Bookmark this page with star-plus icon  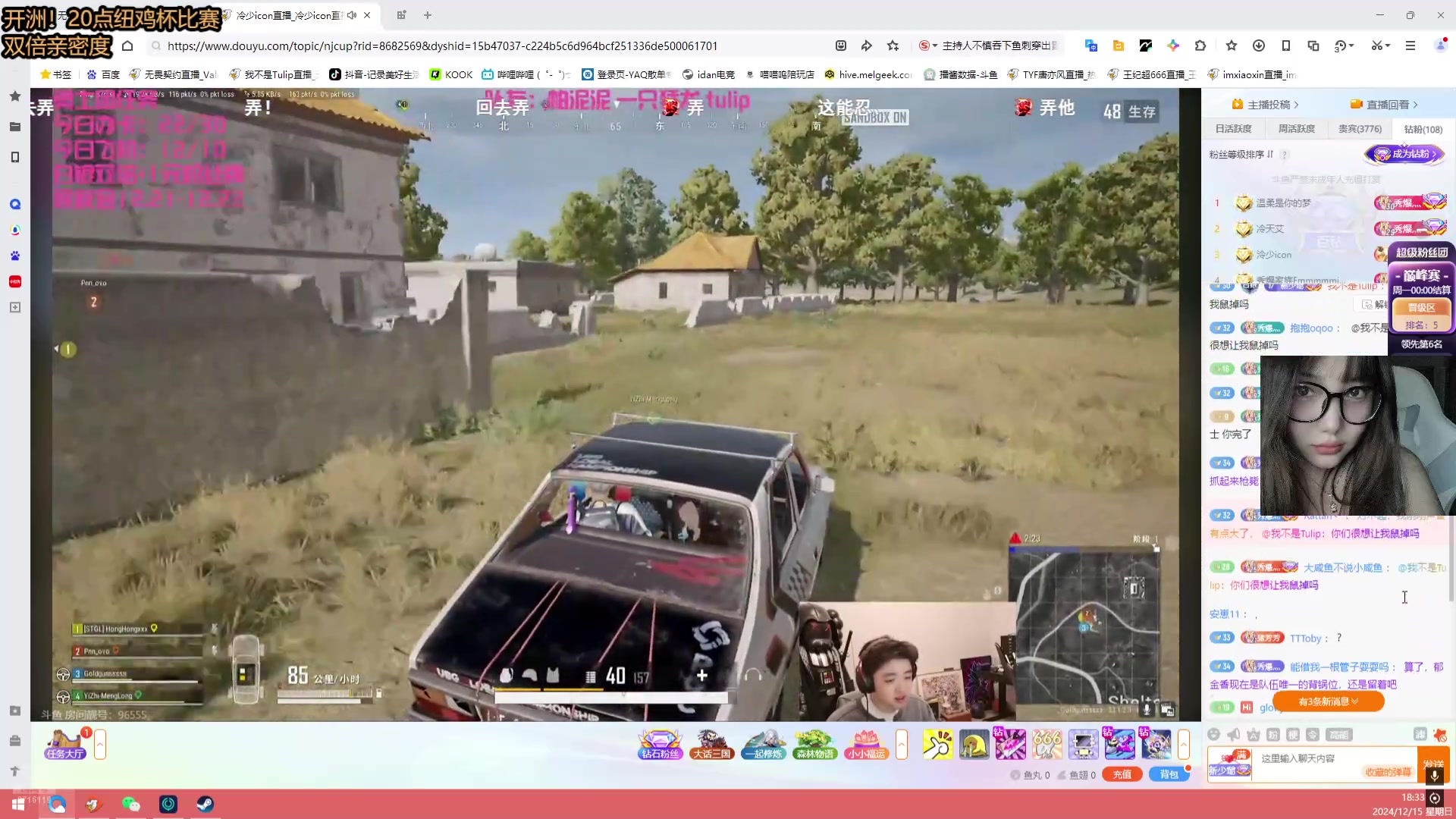click(893, 45)
